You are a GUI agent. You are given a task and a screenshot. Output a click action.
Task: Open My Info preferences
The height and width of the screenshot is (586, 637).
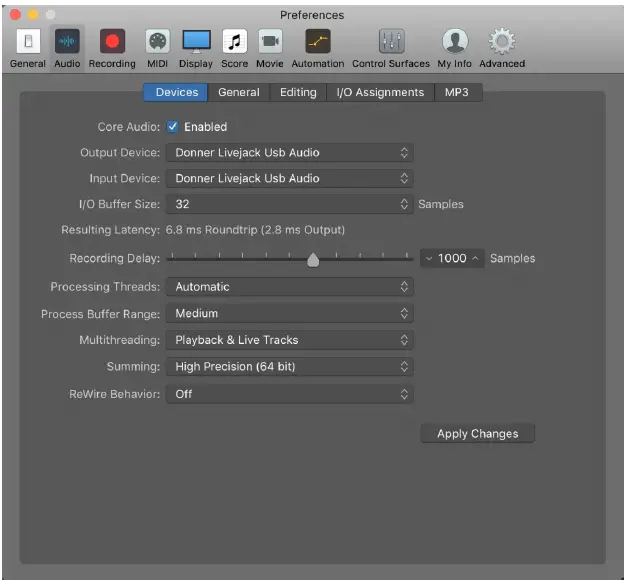(x=454, y=43)
